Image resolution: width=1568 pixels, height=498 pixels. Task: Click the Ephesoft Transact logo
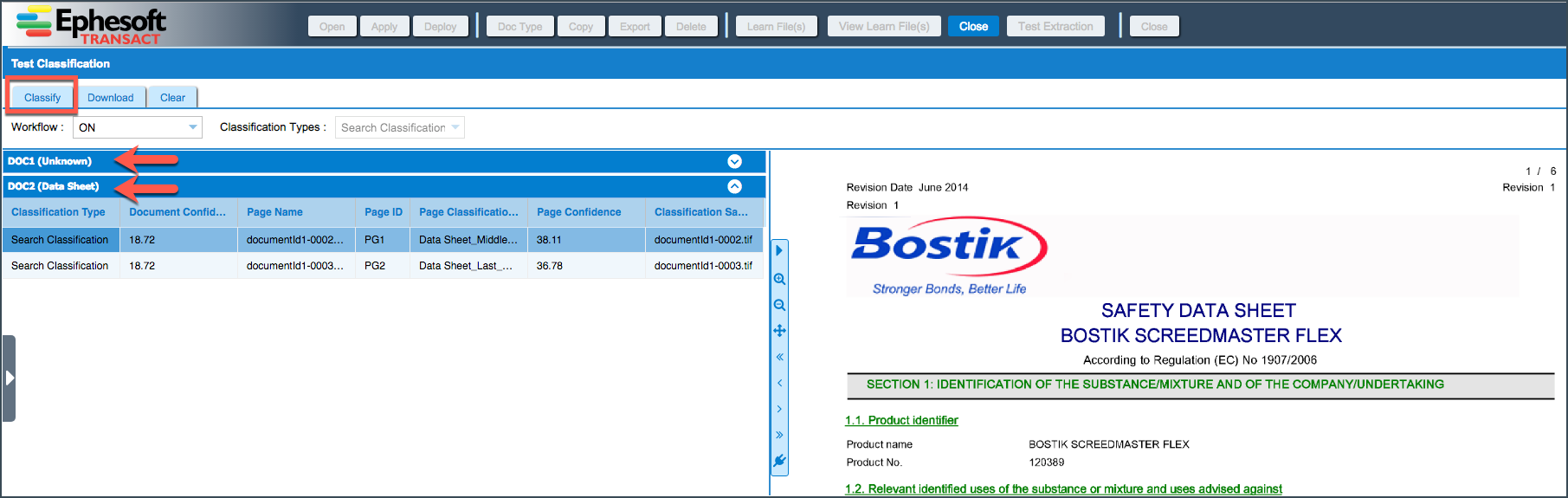pos(92,25)
